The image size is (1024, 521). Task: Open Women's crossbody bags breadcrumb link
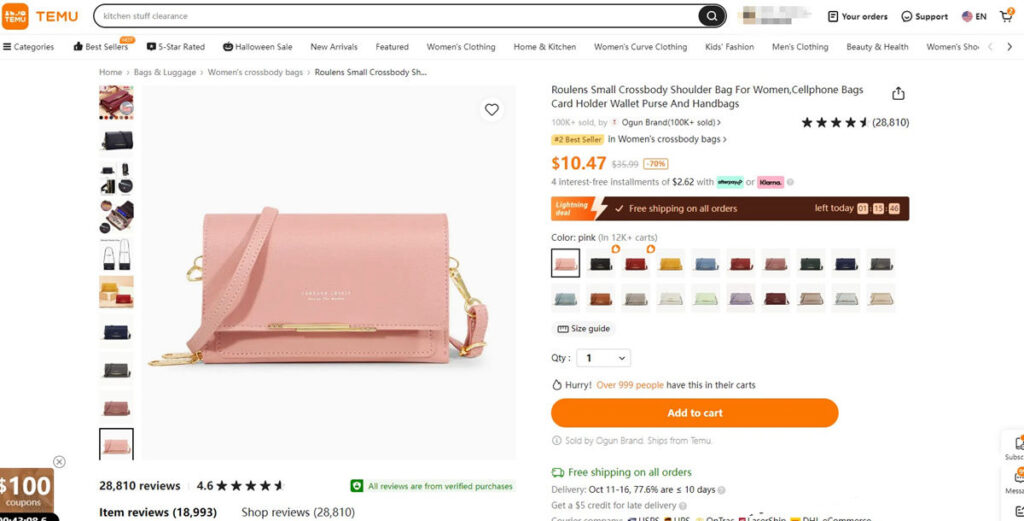[255, 72]
